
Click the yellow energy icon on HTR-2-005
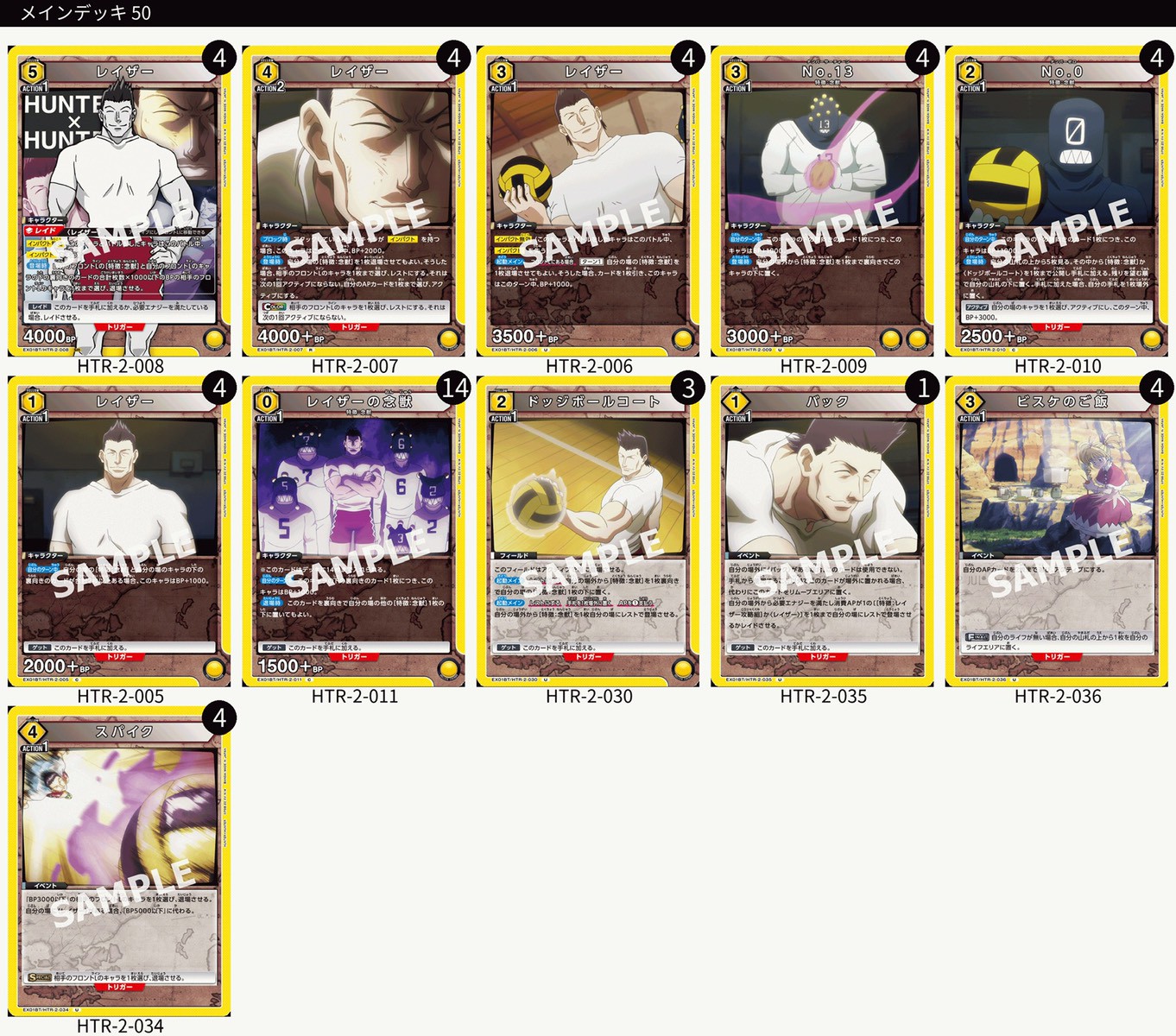(214, 668)
